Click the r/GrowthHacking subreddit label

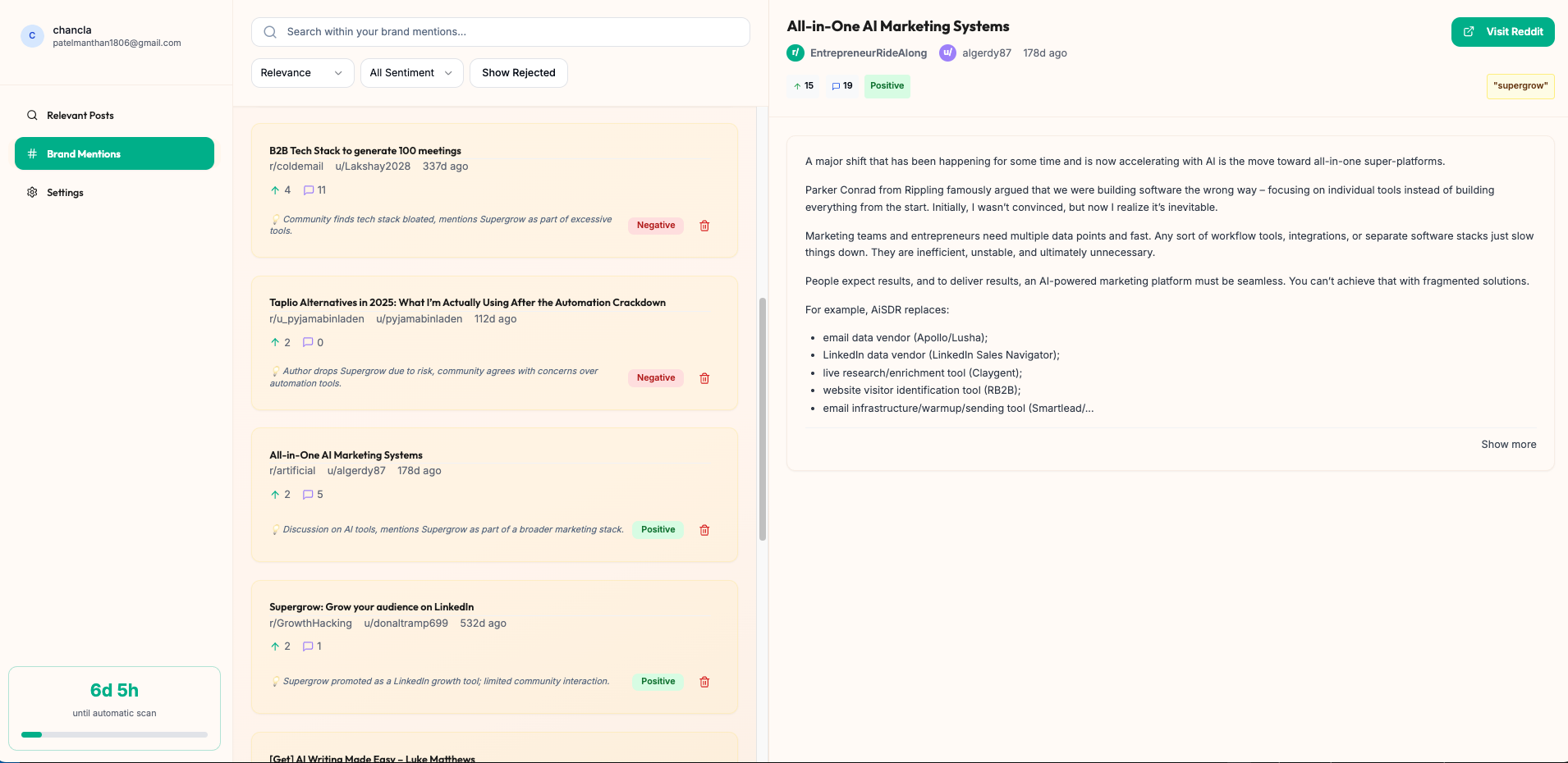pyautogui.click(x=310, y=624)
